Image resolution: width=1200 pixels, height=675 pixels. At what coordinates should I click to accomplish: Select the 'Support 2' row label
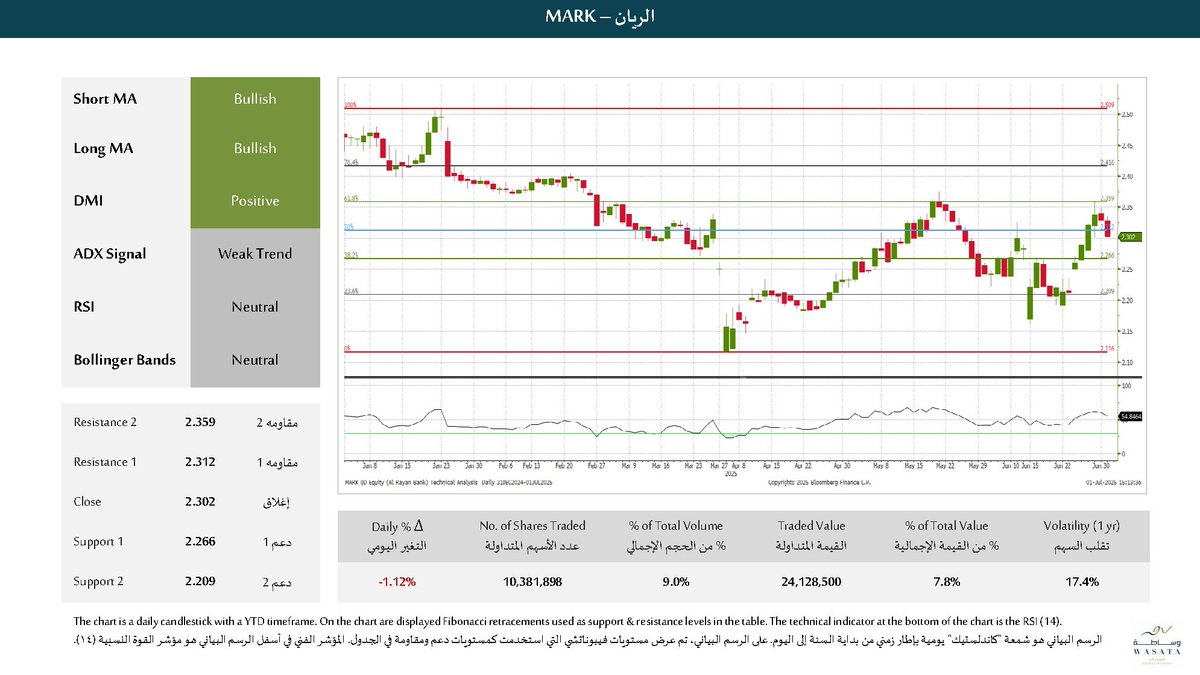coord(98,582)
